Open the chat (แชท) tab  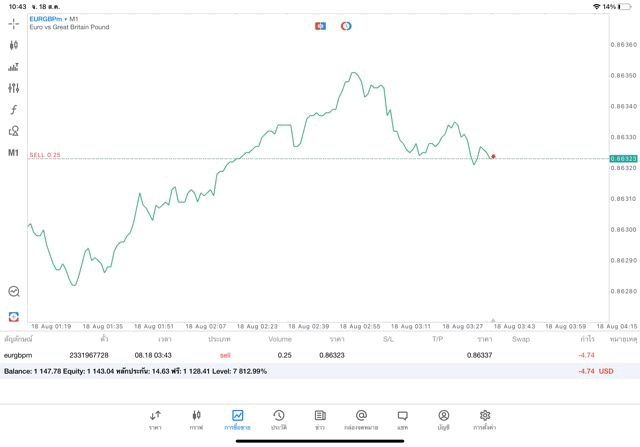click(x=402, y=419)
